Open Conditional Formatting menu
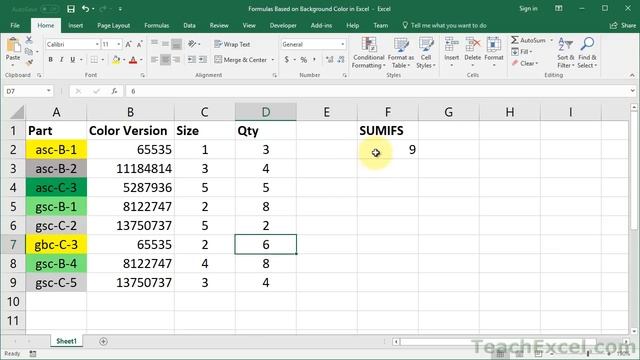 [369, 53]
